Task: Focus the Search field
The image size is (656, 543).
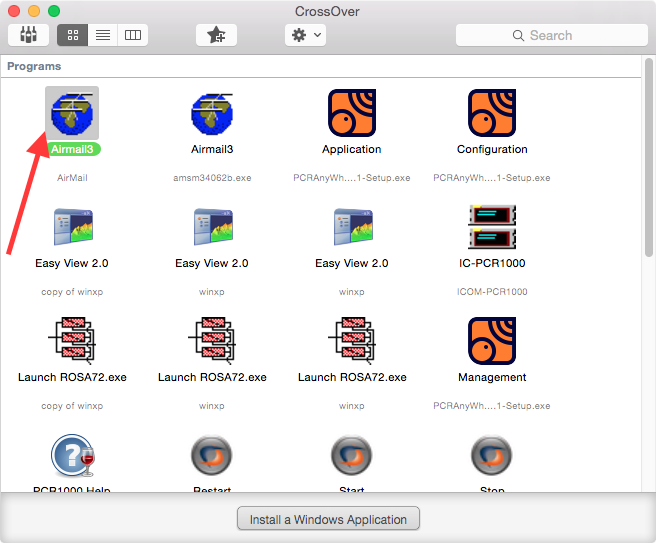Action: 551,35
